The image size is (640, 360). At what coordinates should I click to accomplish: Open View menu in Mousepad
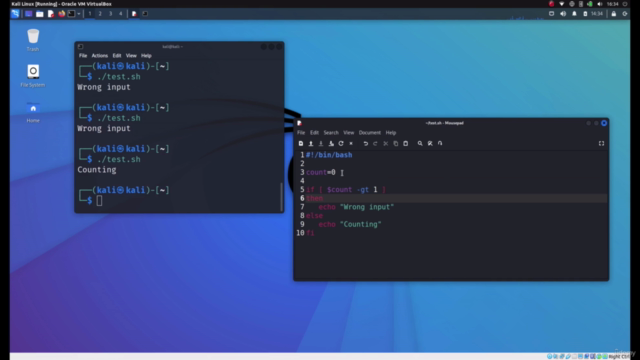click(x=349, y=133)
